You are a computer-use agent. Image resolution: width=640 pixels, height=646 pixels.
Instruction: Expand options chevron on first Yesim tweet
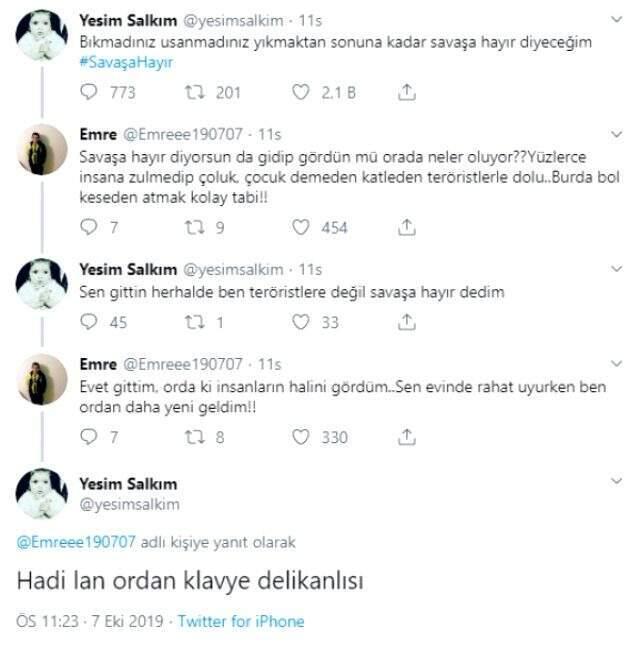coord(616,19)
